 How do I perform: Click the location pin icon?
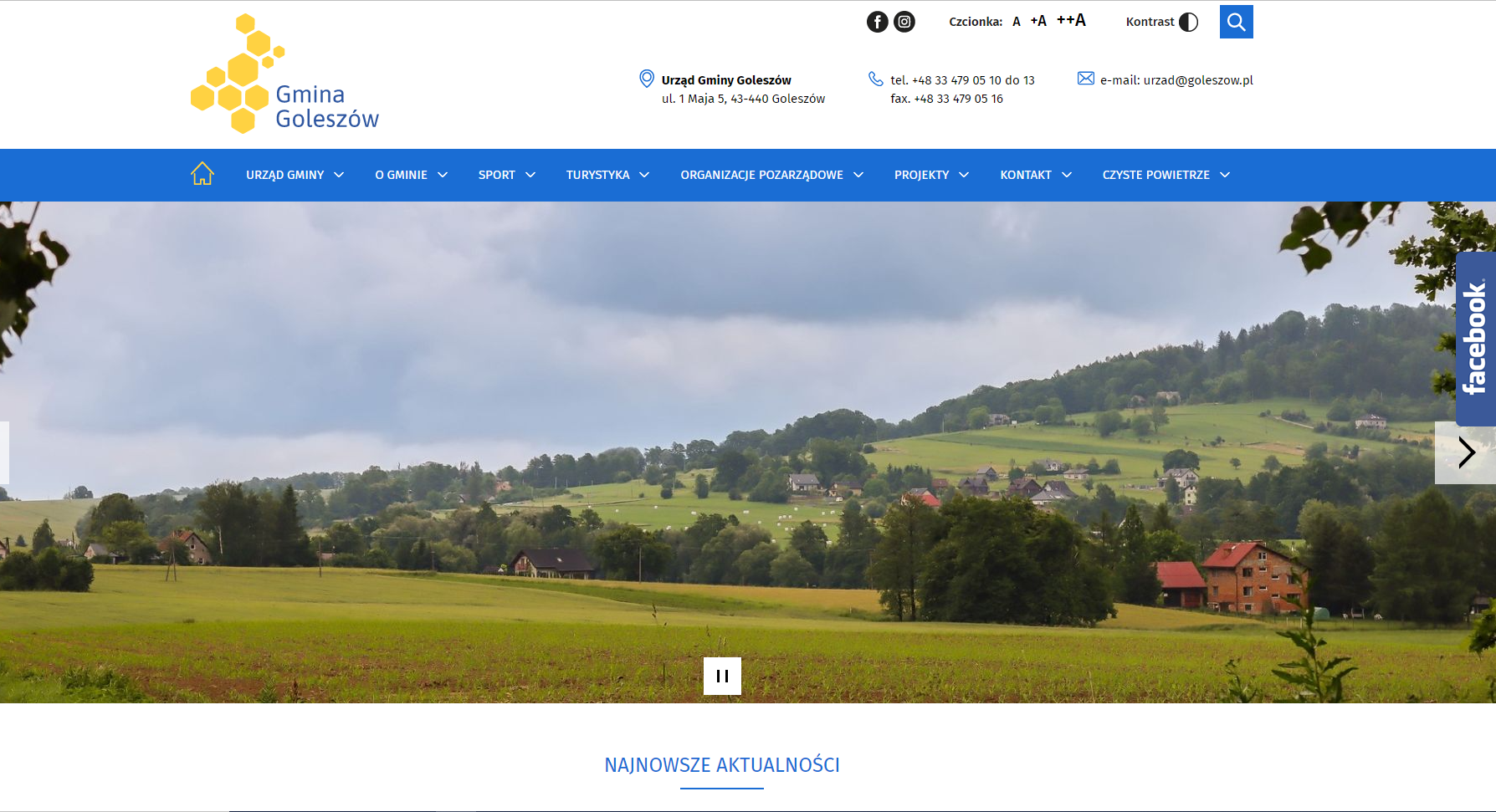point(647,79)
